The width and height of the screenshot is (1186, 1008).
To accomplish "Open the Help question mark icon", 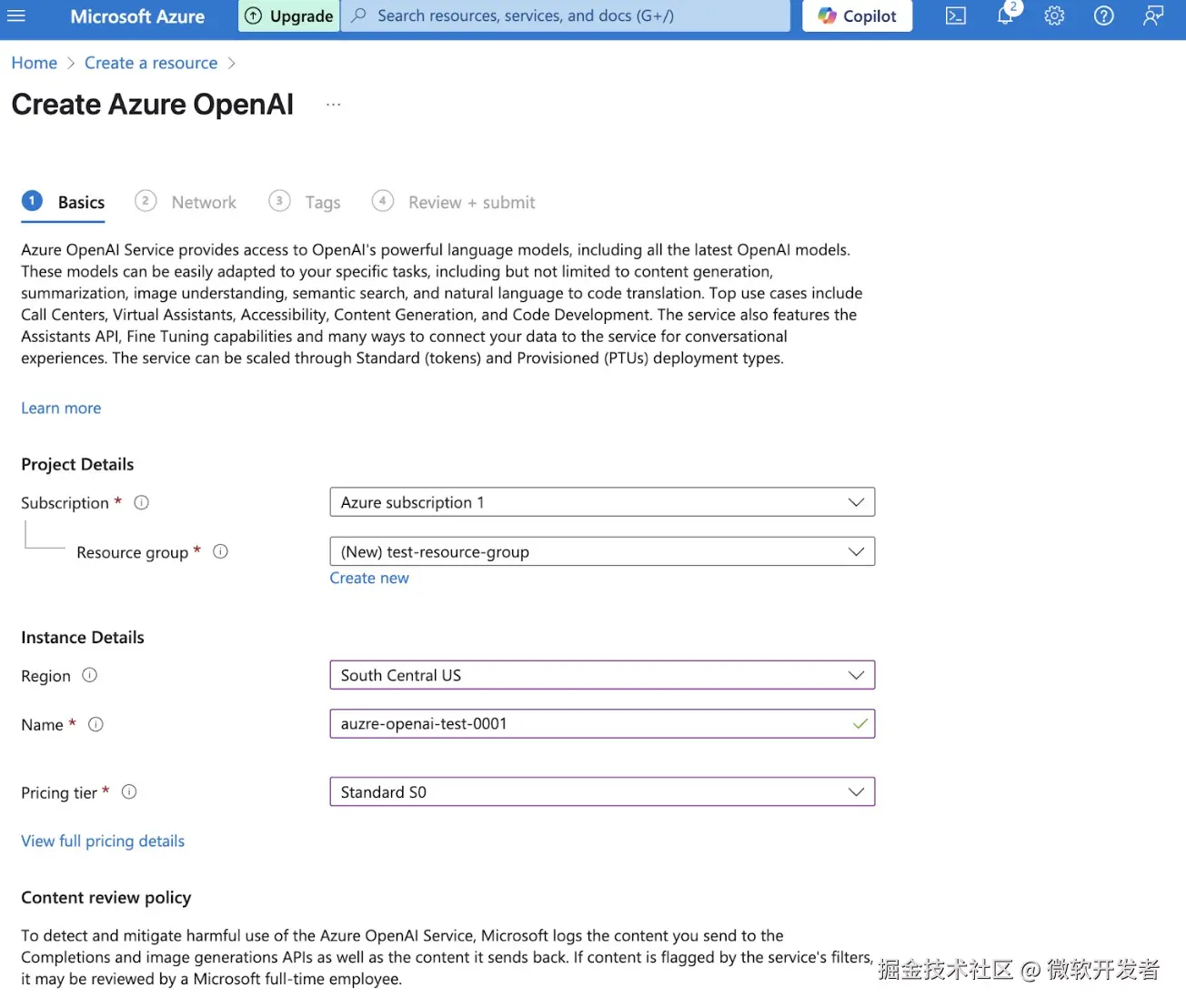I will 1103,15.
